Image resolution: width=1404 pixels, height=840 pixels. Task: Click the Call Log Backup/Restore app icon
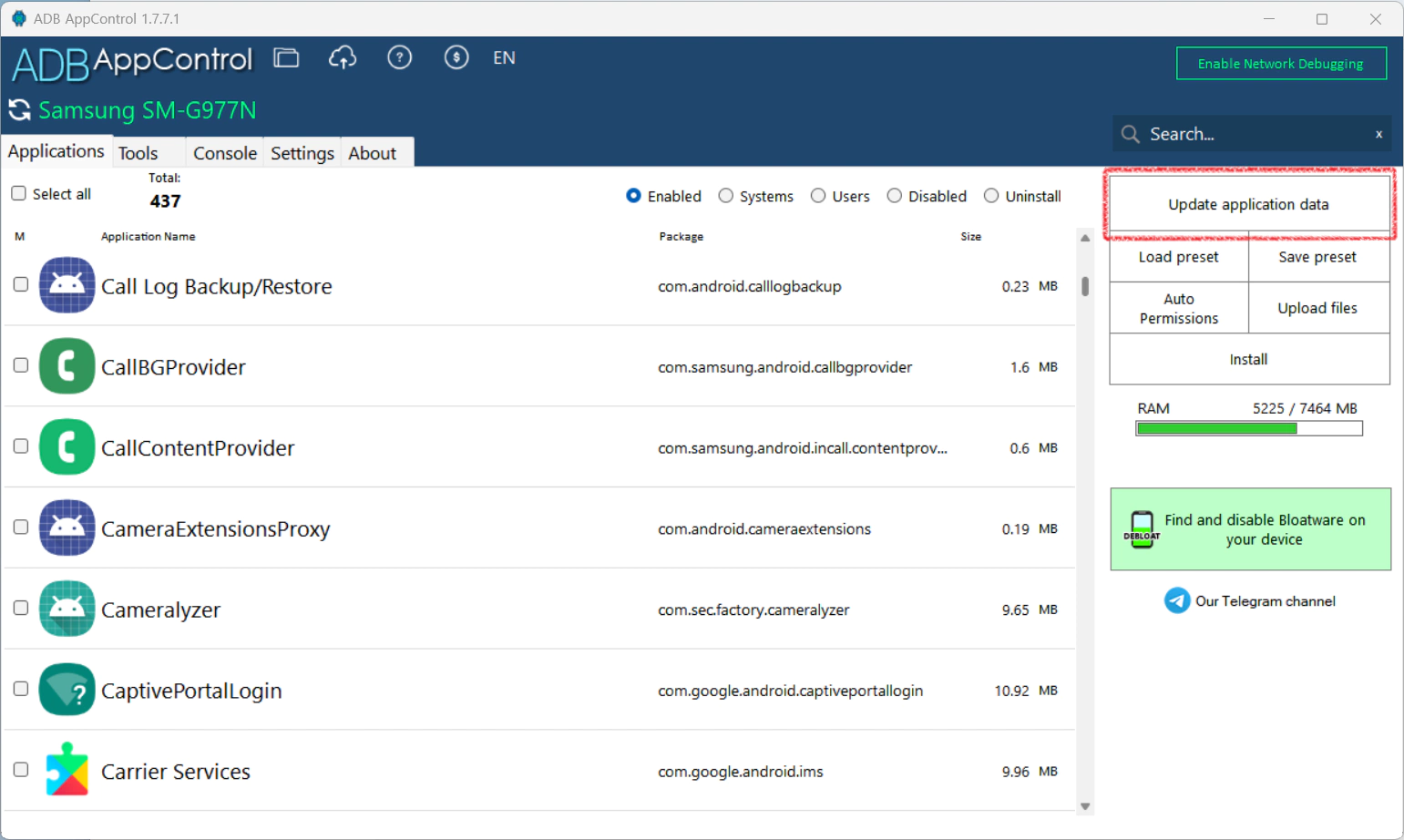point(67,285)
